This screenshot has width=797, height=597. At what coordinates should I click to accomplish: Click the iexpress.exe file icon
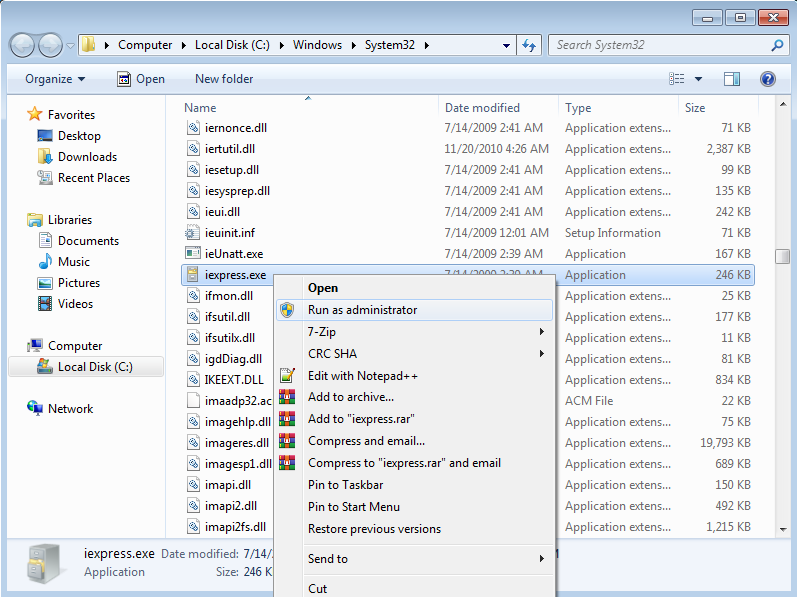[192, 274]
